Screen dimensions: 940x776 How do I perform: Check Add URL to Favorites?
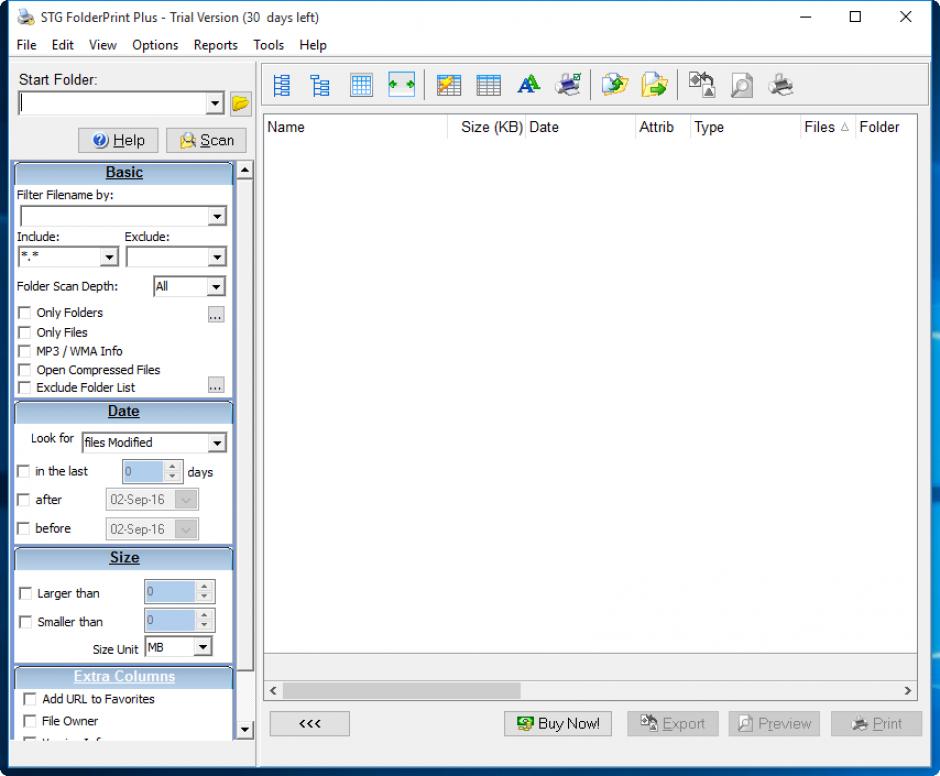click(x=29, y=699)
